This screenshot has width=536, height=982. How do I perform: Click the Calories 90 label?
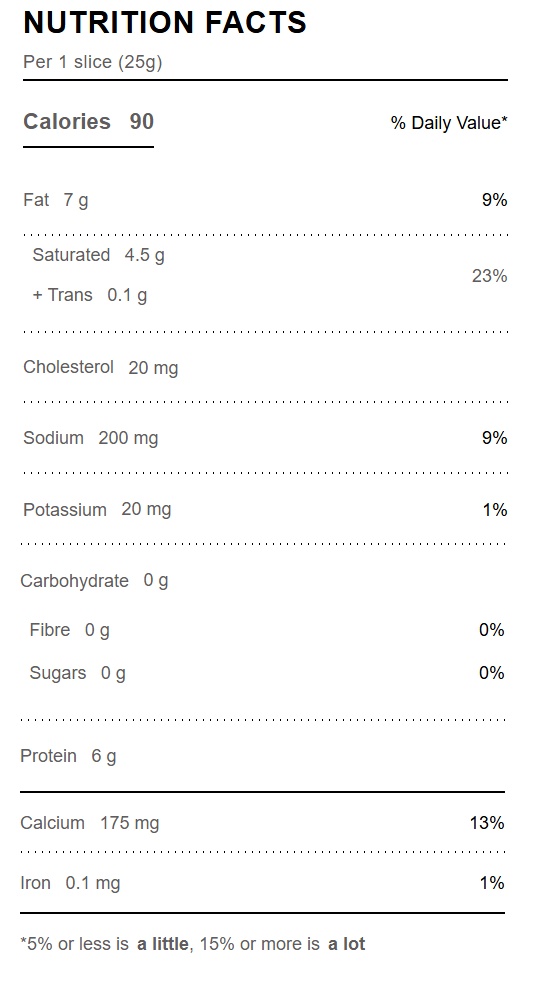pos(88,121)
